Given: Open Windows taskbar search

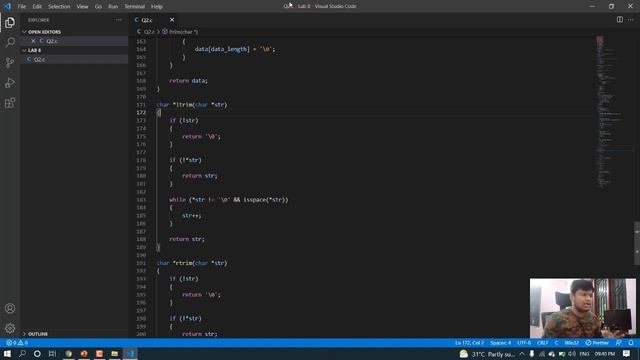Looking at the screenshot, I should [x=22, y=353].
